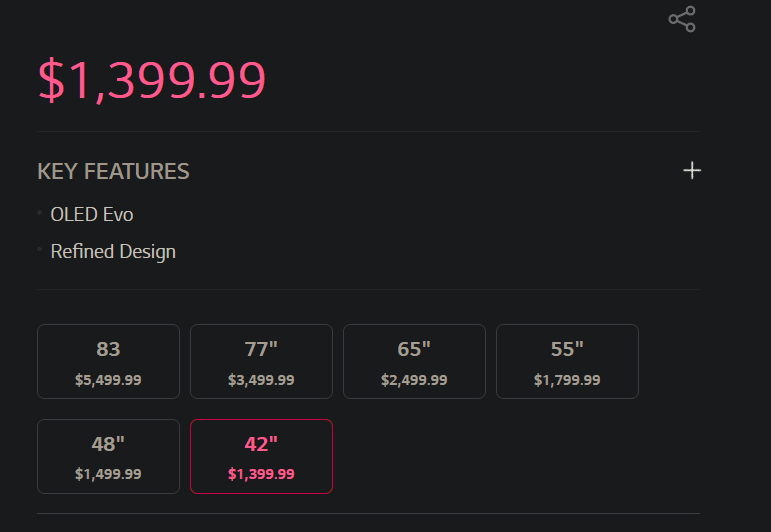Click the pink $1,399.99 price in 42" box
771x532 pixels.
coord(261,474)
